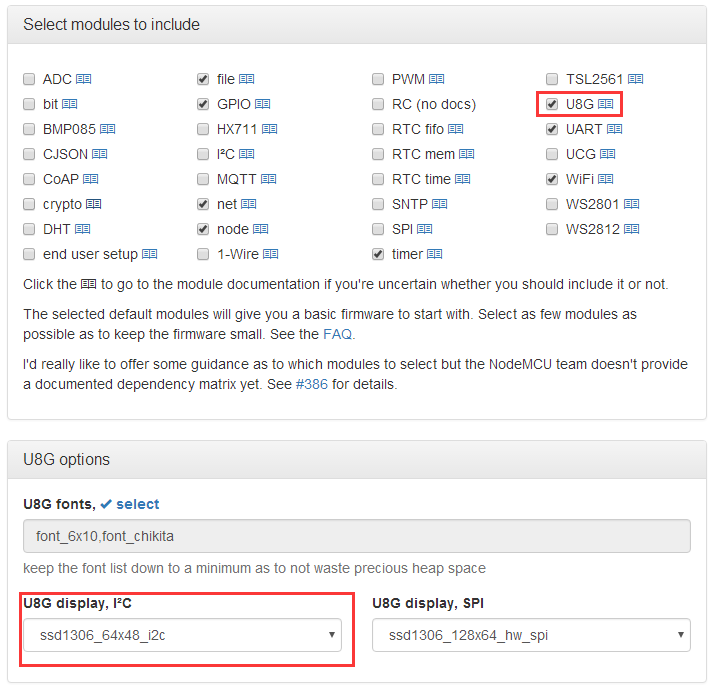716x690 pixels.
Task: Enable the SPI module checkbox
Action: pyautogui.click(x=378, y=229)
